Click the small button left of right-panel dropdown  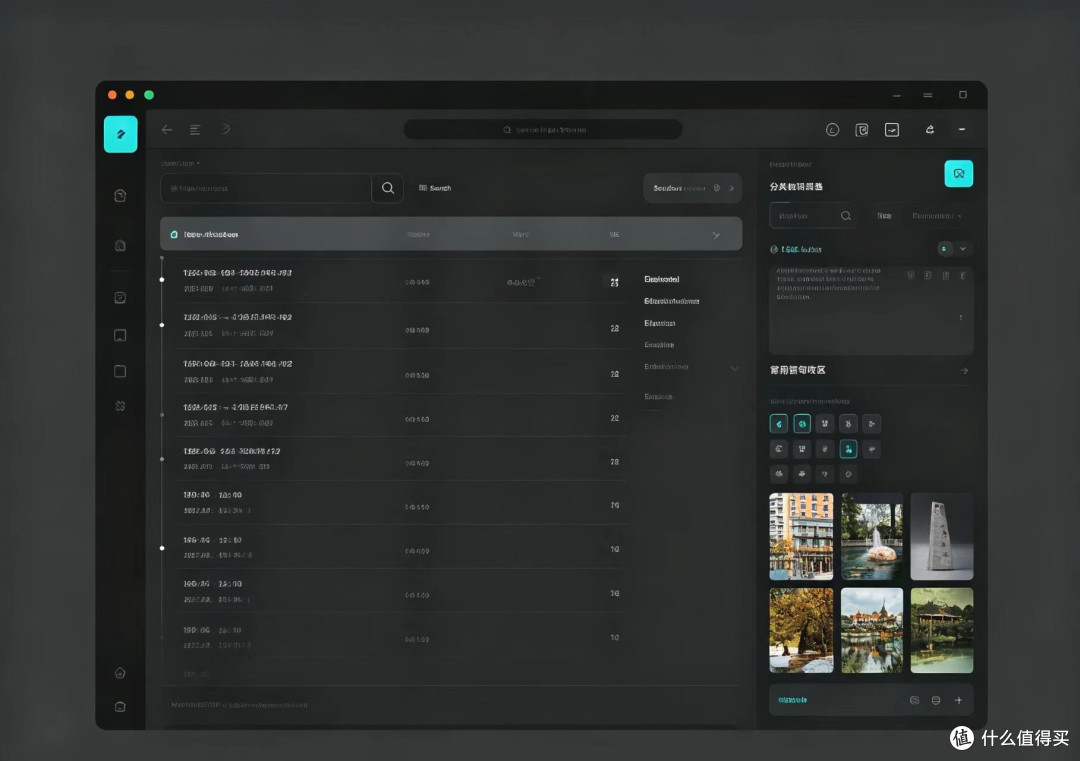(884, 216)
